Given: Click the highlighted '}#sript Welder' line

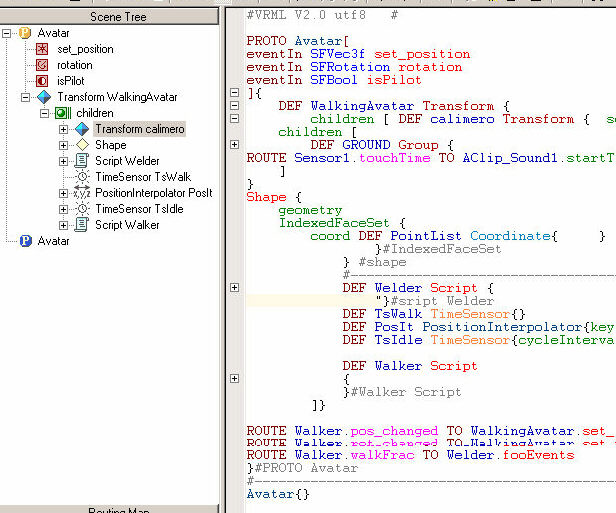Looking at the screenshot, I should click(x=435, y=301).
